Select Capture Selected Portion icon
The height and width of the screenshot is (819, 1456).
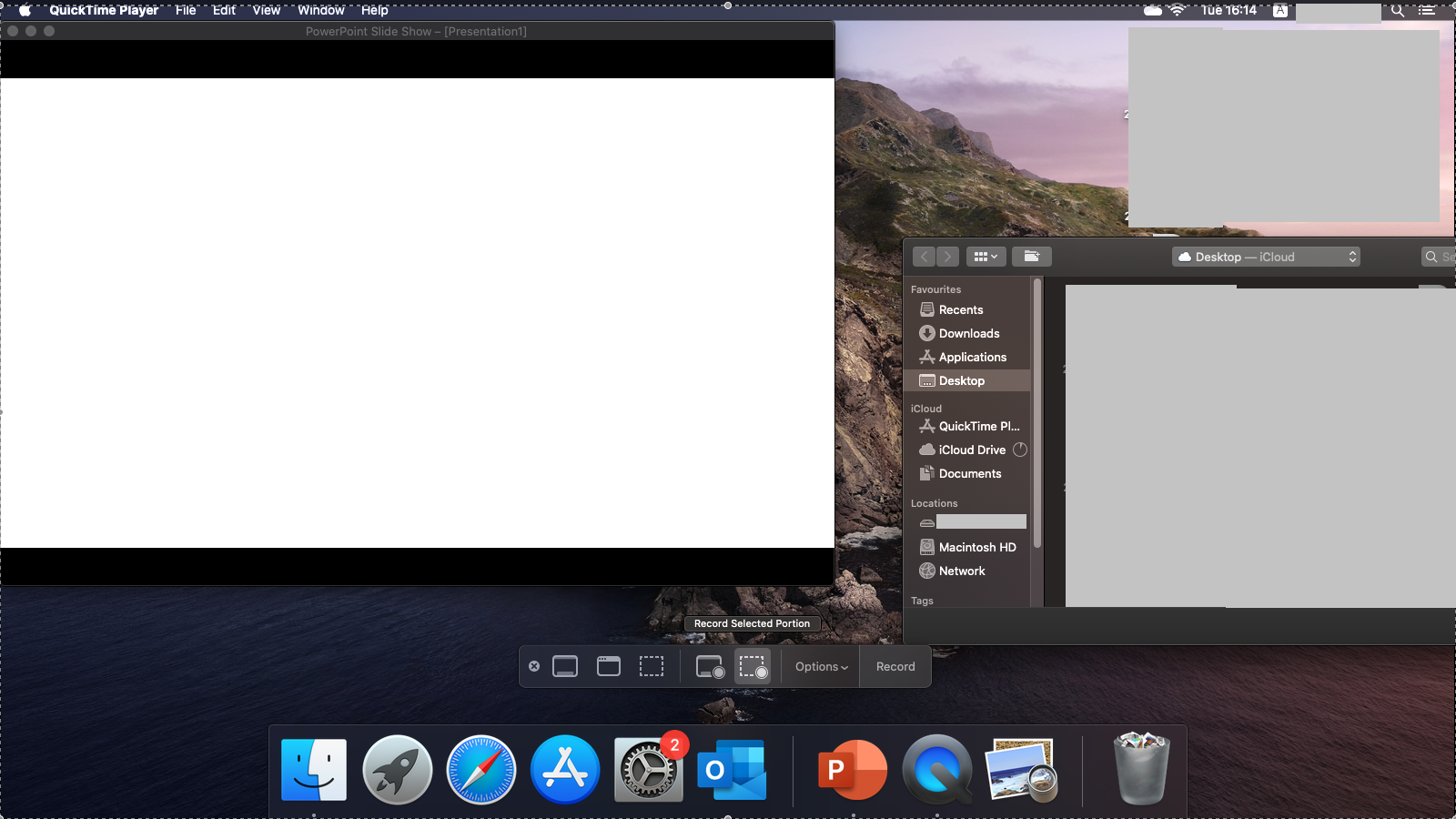coord(652,666)
